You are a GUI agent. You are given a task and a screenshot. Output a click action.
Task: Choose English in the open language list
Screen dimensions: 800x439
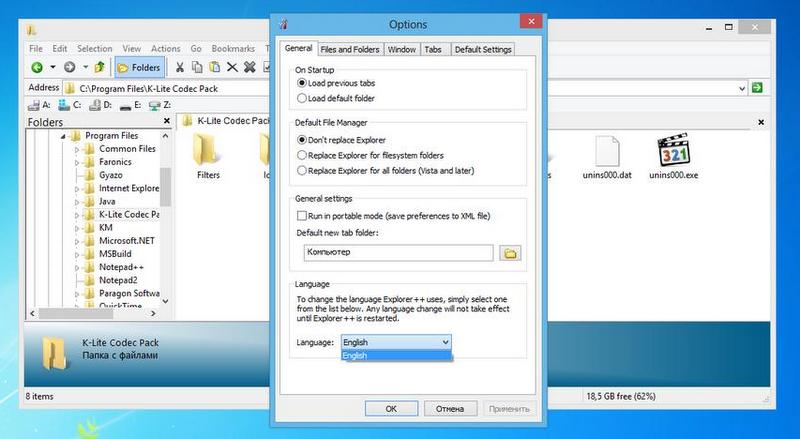pos(396,355)
